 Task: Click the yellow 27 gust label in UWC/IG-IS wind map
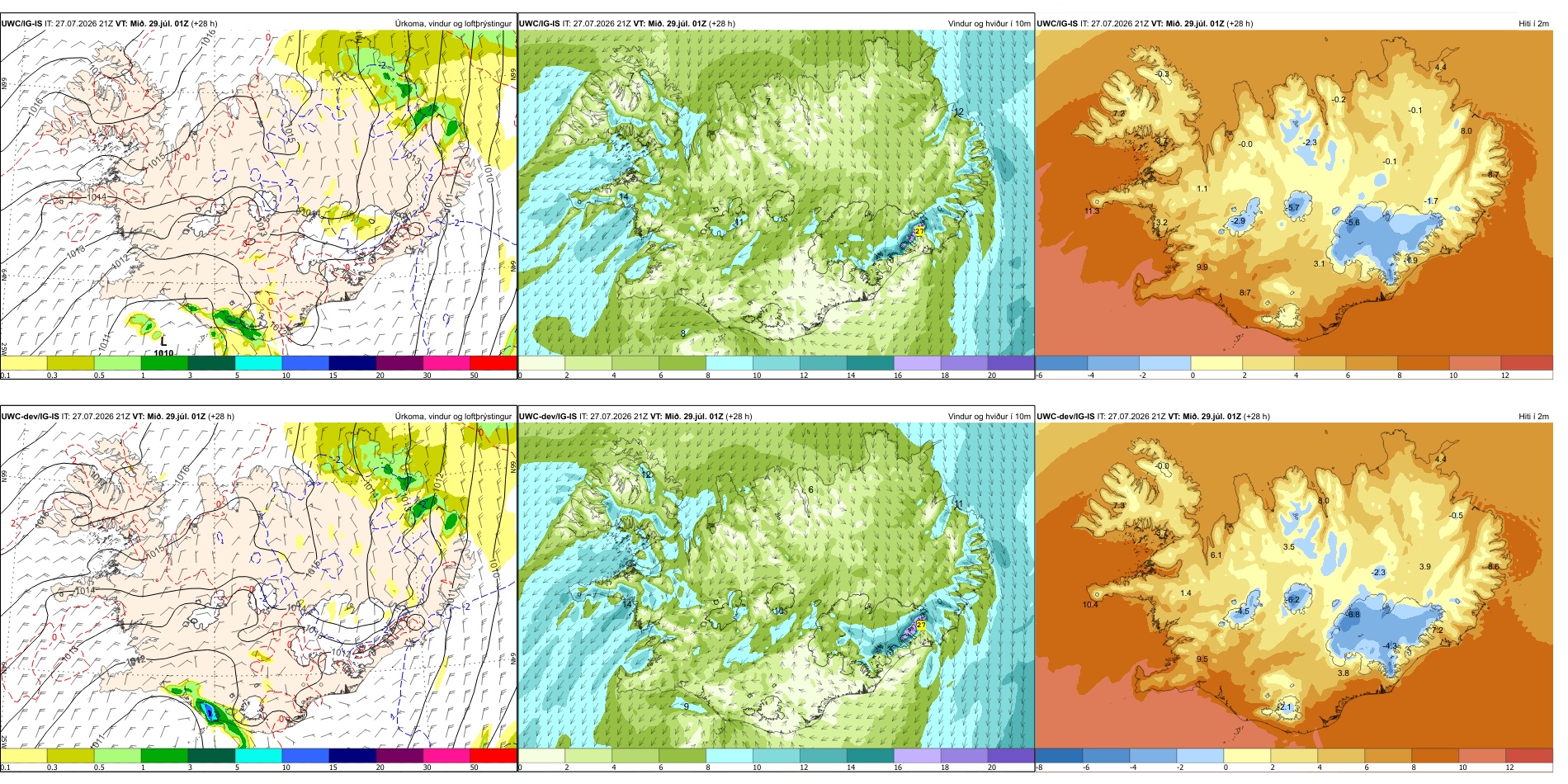[x=919, y=231]
